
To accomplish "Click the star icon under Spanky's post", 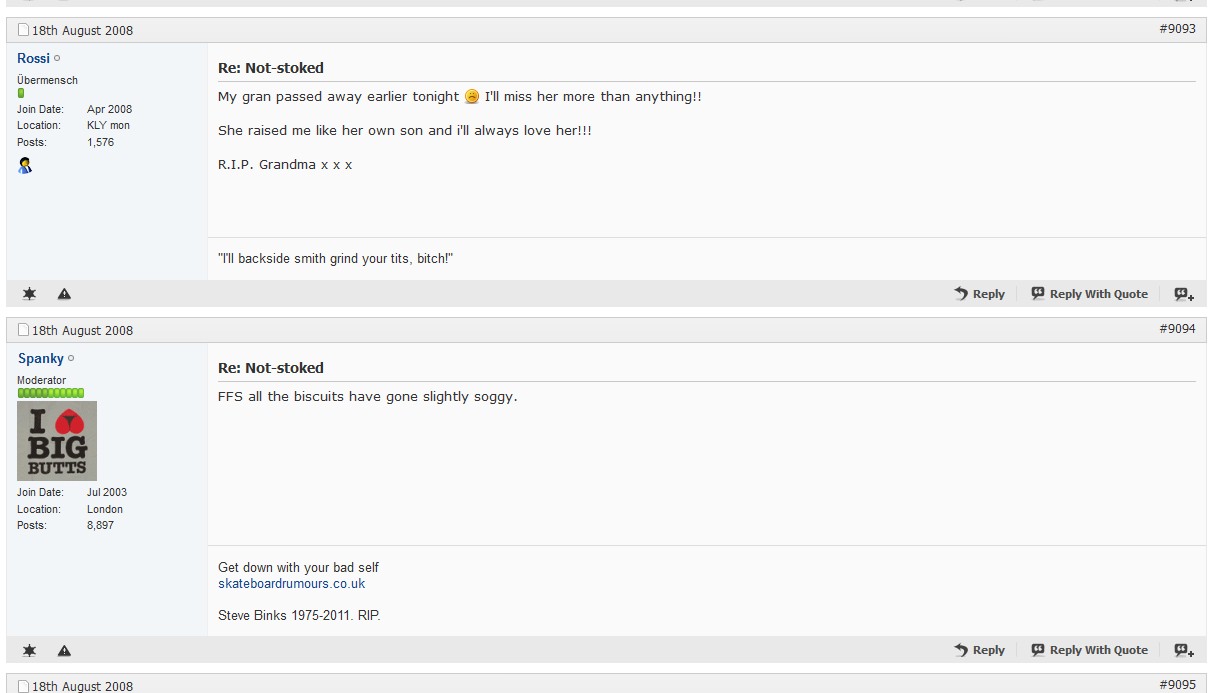I will click(x=29, y=650).
